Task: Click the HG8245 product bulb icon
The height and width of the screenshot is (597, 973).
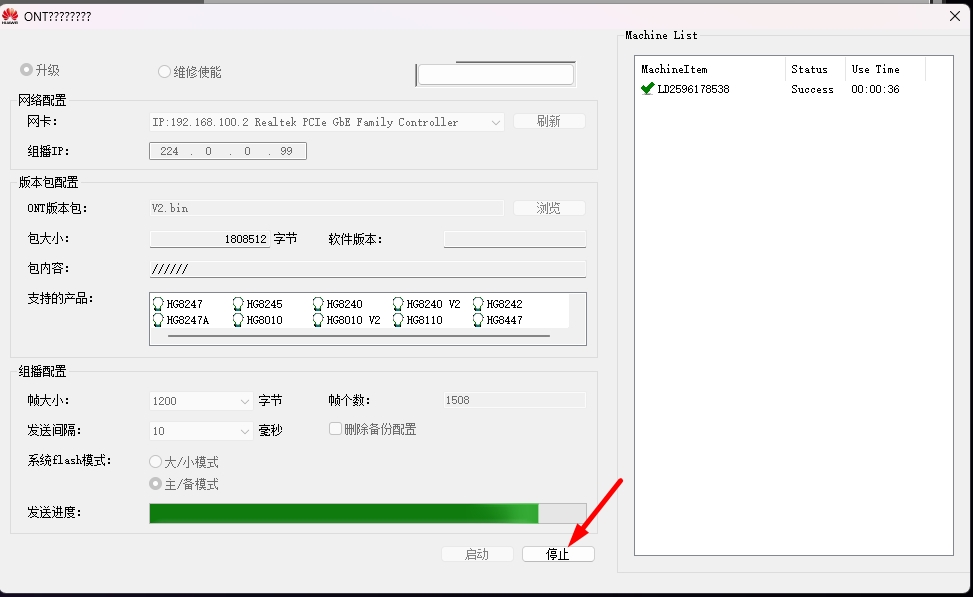Action: (x=238, y=304)
